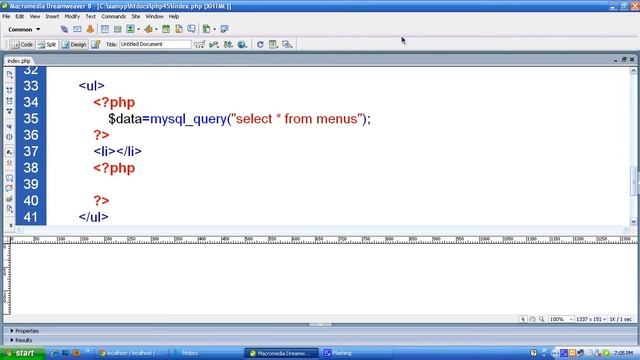Insert a Named Anchor

click(90, 29)
